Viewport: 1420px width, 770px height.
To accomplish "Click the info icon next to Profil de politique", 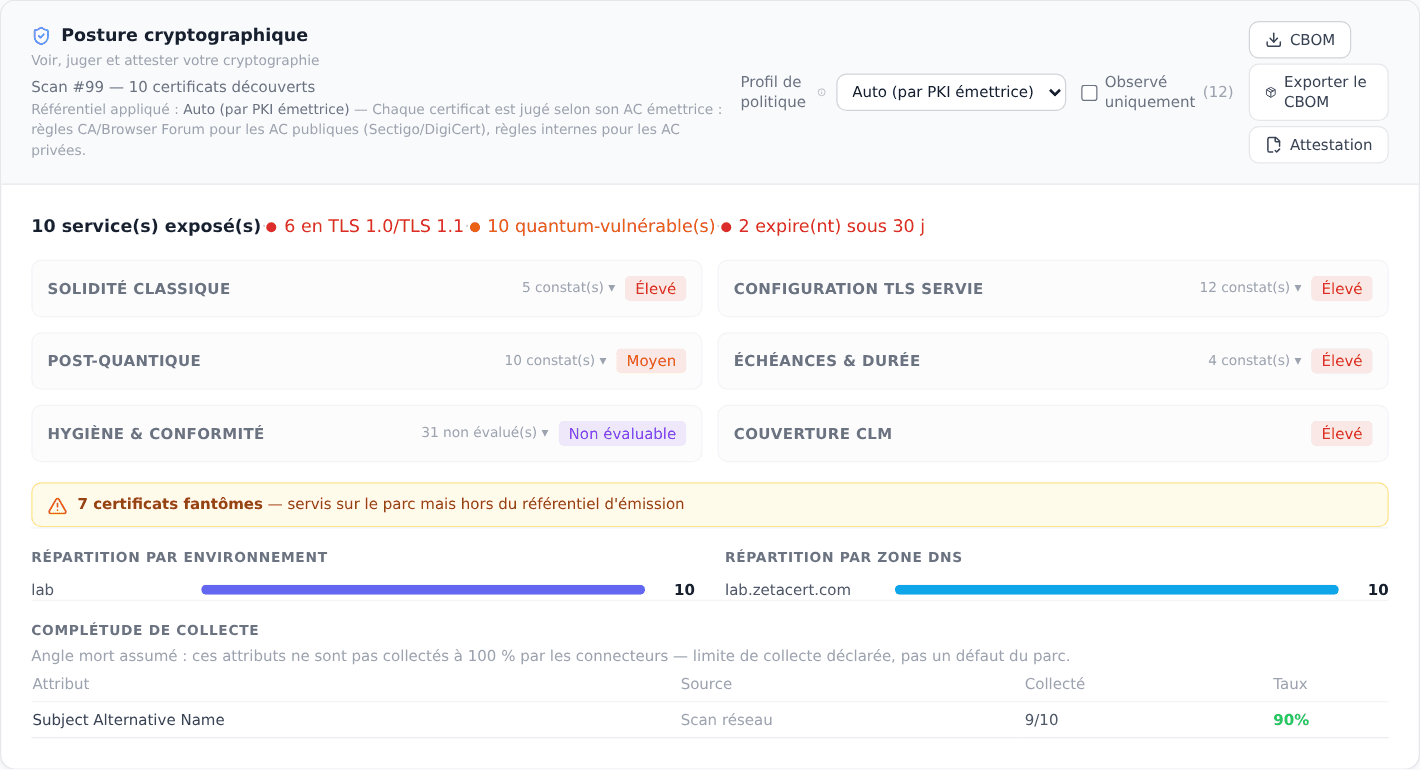I will pyautogui.click(x=822, y=92).
